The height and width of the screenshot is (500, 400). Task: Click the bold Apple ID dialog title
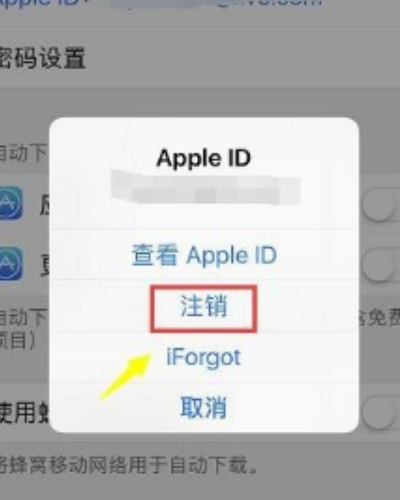[204, 158]
